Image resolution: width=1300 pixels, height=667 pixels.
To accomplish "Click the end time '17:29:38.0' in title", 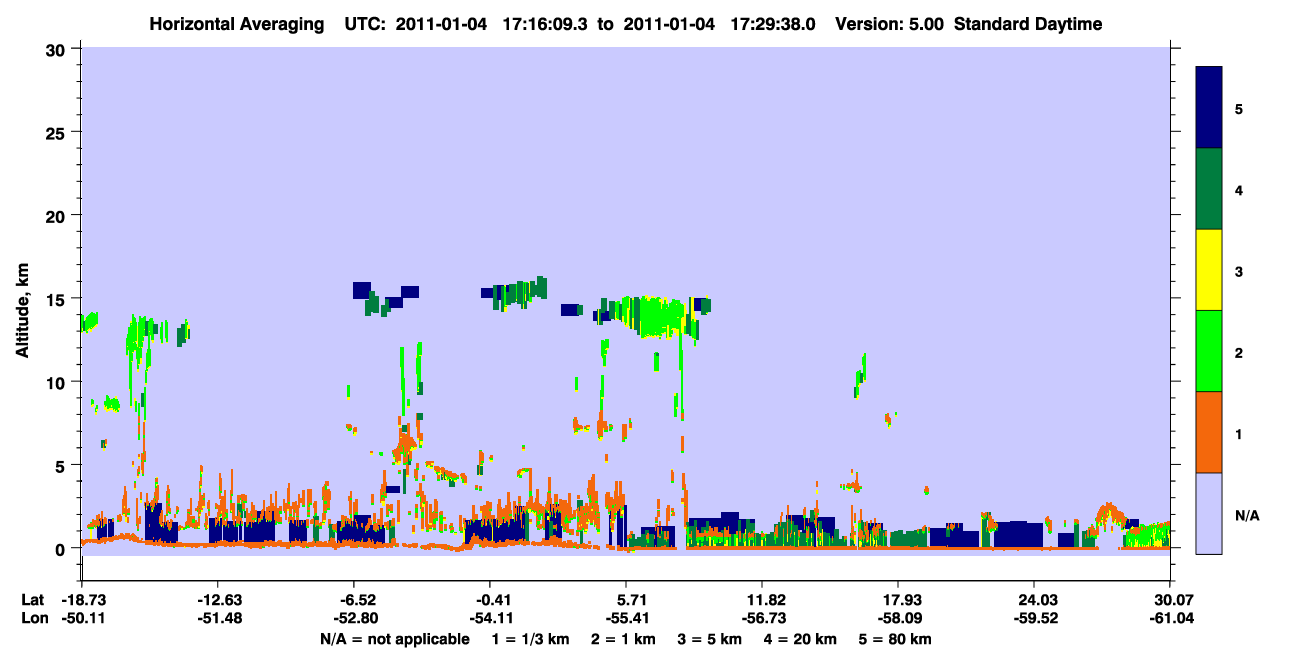I will (775, 24).
